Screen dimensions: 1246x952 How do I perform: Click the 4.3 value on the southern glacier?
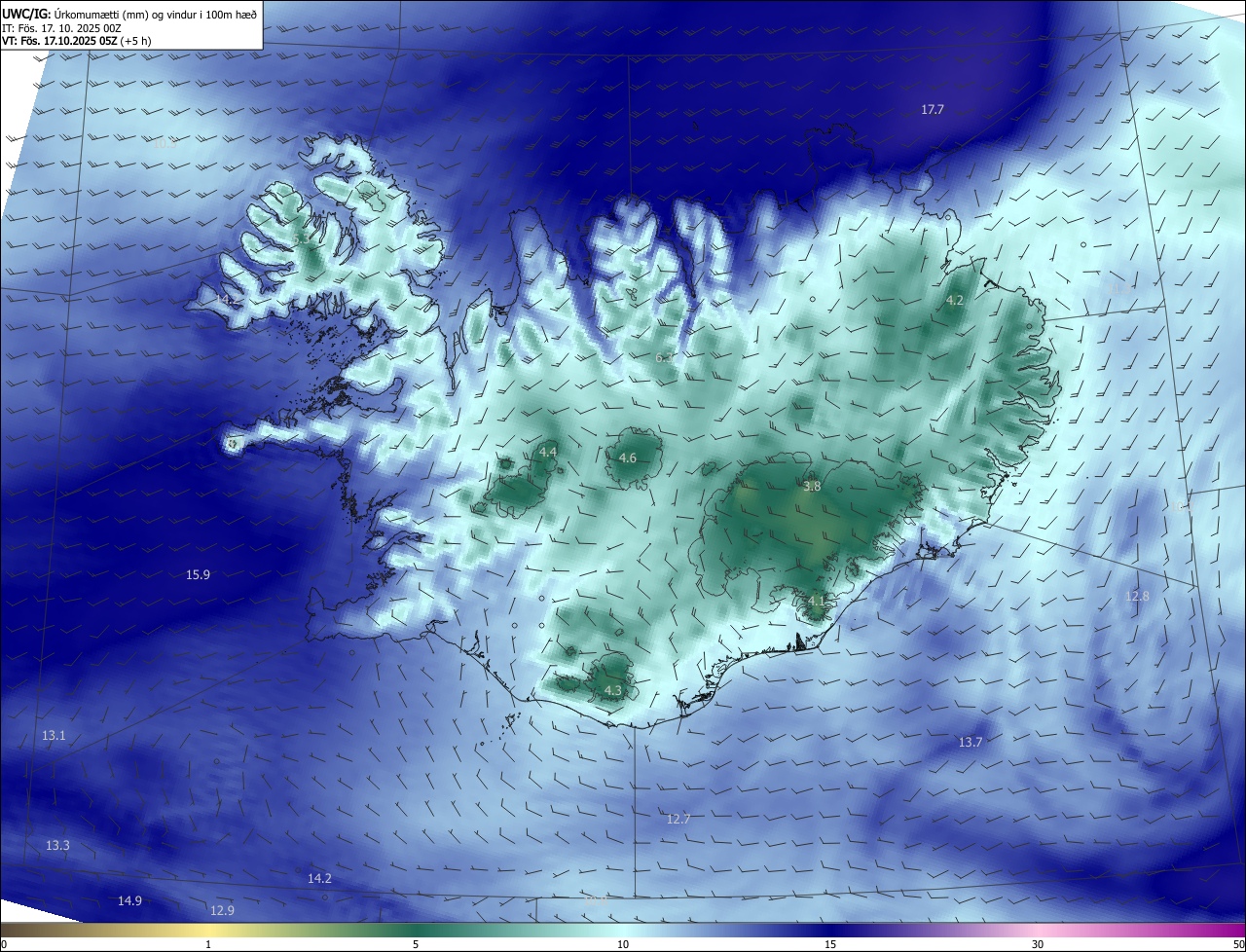(x=613, y=691)
